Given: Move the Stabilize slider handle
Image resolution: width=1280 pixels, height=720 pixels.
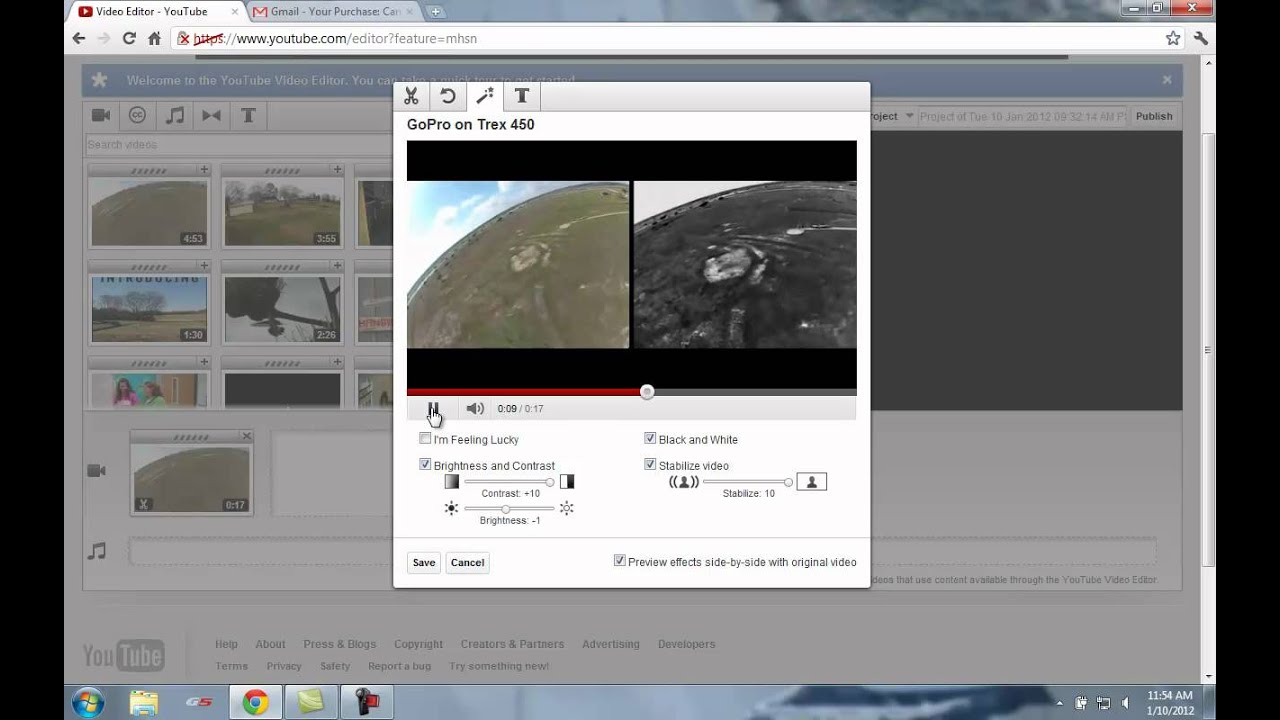Looking at the screenshot, I should pos(788,482).
